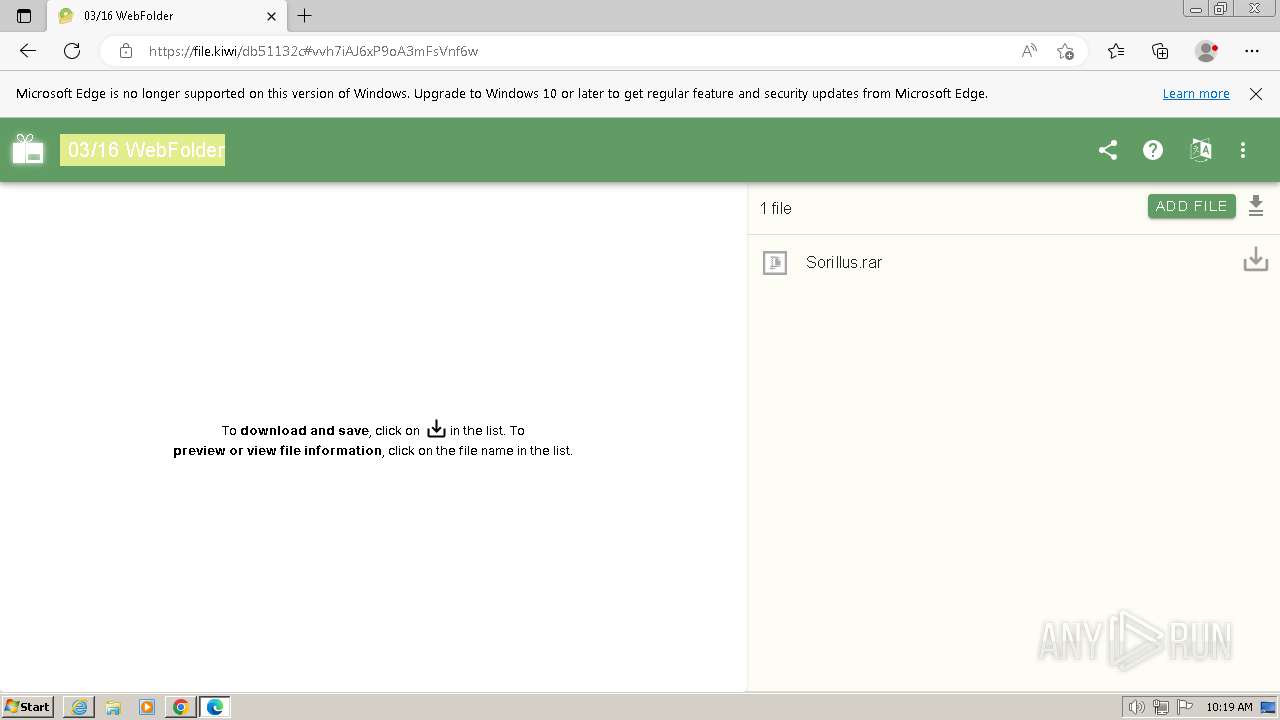This screenshot has width=1280, height=720.
Task: Click the Sorillus.rar file type icon
Action: (x=775, y=262)
